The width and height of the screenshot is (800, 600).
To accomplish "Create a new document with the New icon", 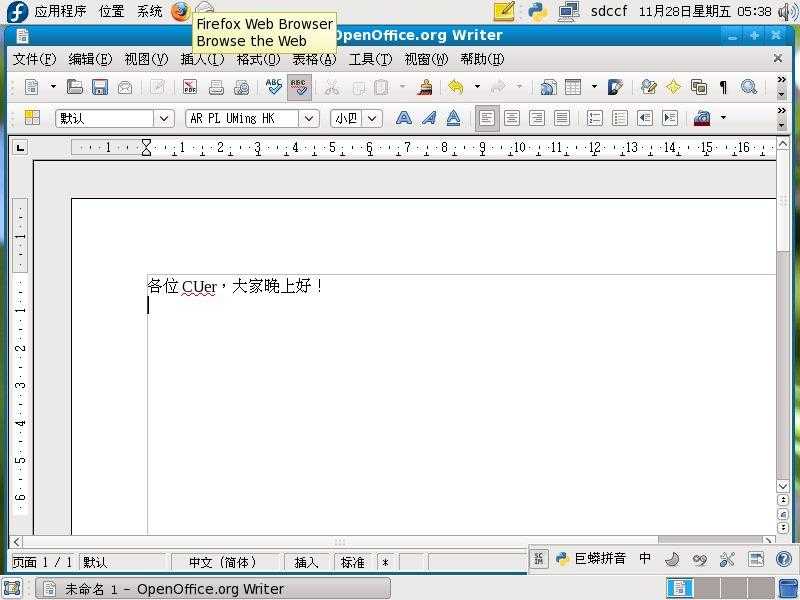I will (32, 87).
